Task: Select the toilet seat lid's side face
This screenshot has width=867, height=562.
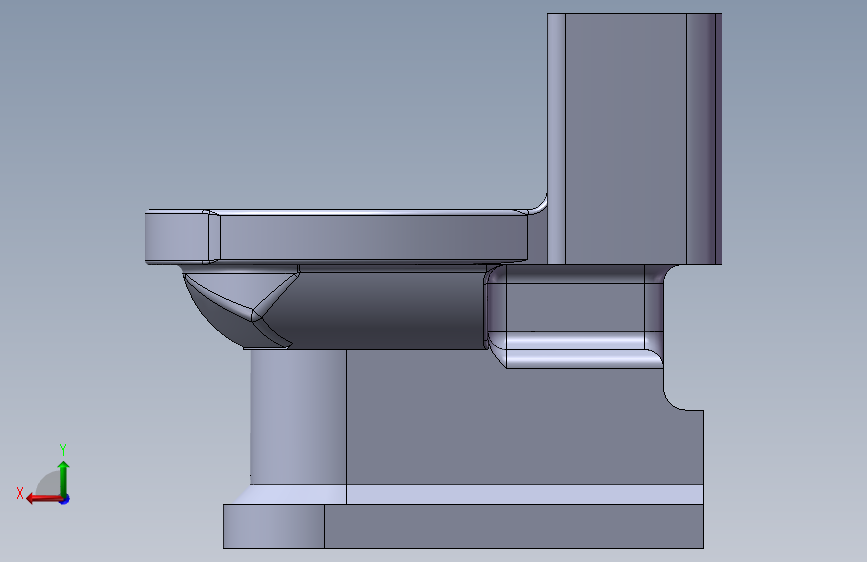Action: tap(373, 238)
